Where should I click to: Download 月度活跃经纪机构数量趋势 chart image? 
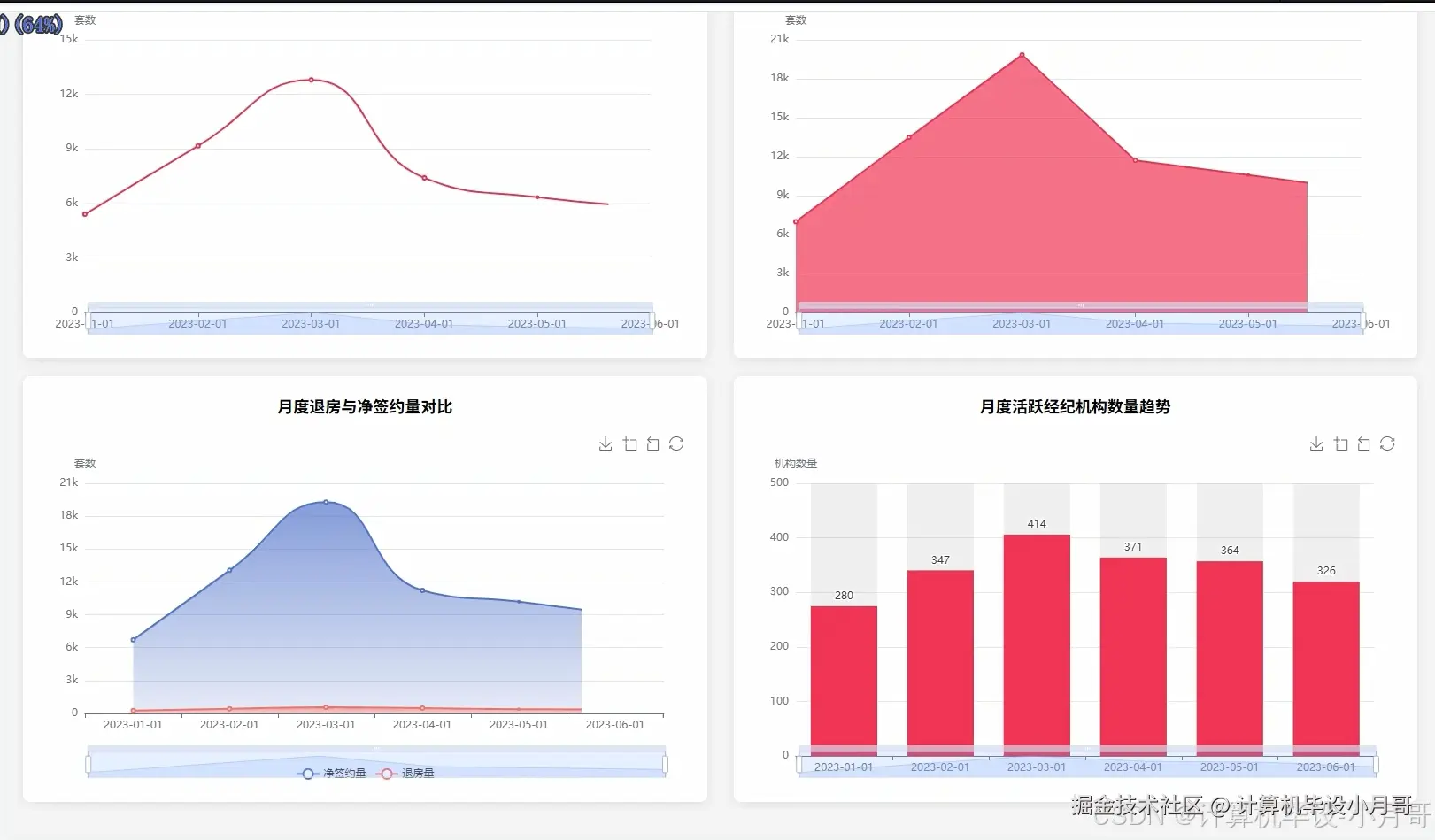tap(1316, 443)
